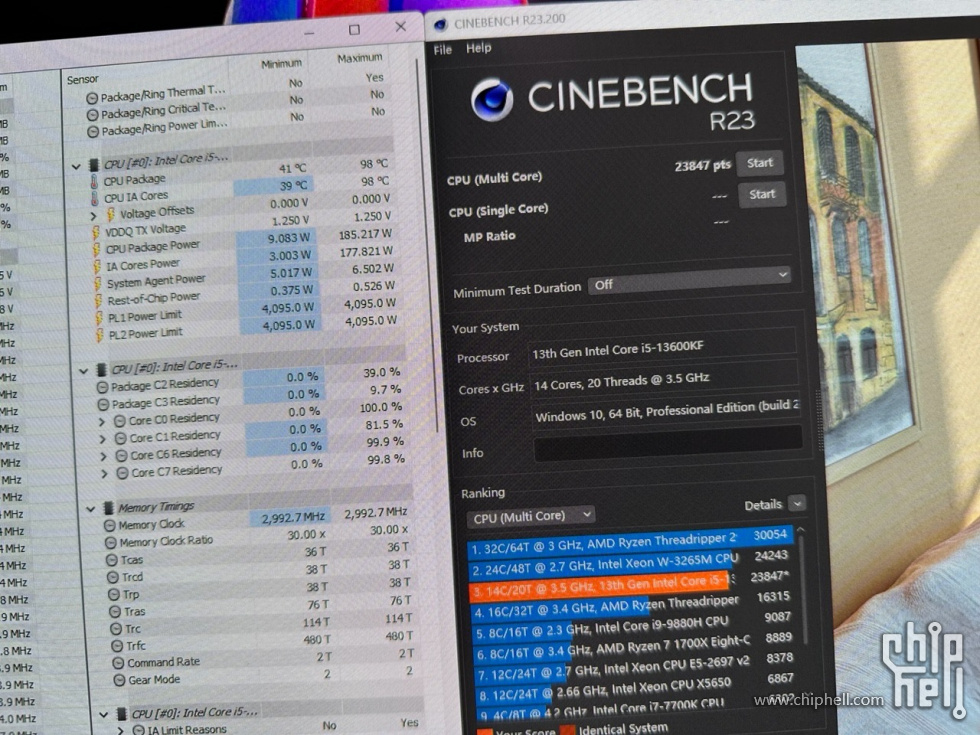The image size is (980, 735).
Task: Maximize the sensor window
Action: click(354, 29)
